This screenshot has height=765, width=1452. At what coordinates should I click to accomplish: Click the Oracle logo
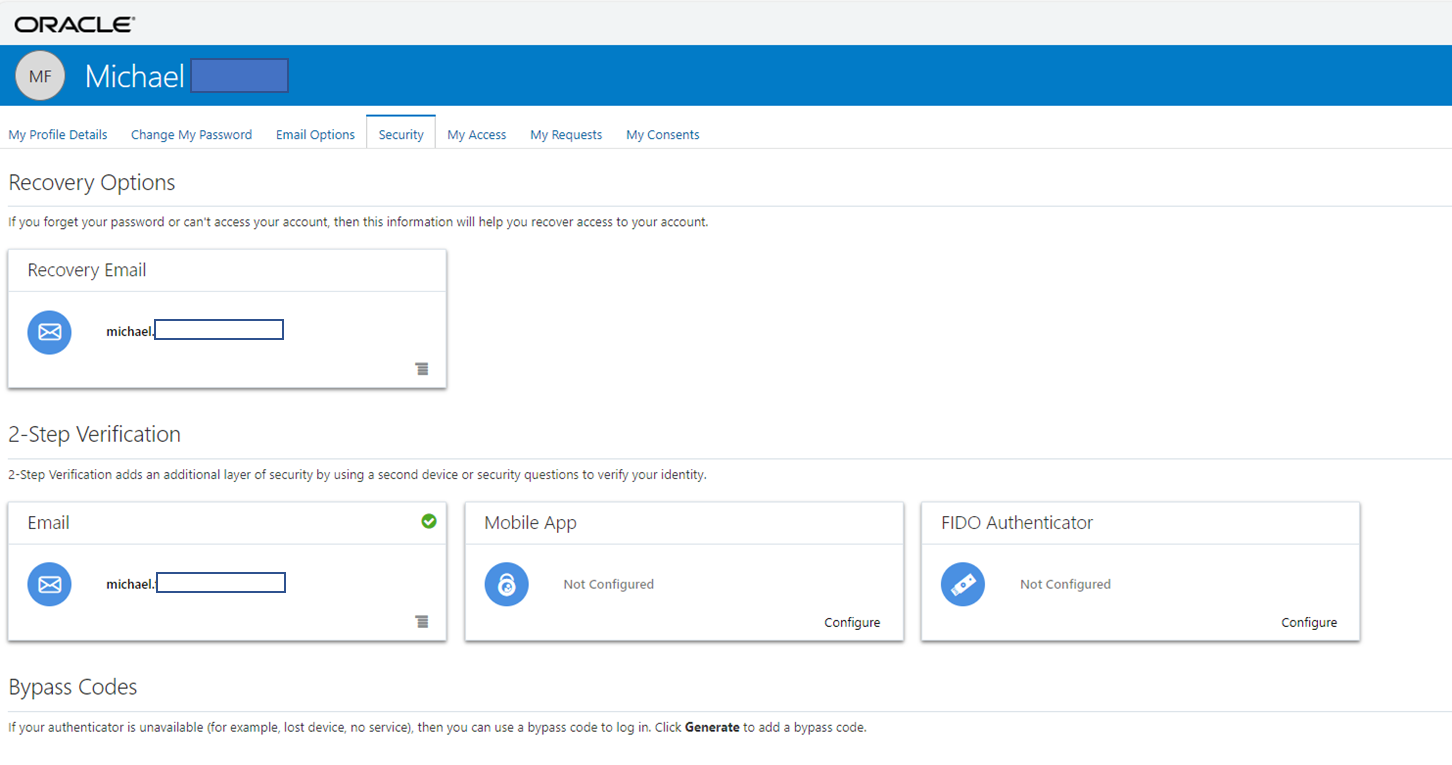click(75, 23)
